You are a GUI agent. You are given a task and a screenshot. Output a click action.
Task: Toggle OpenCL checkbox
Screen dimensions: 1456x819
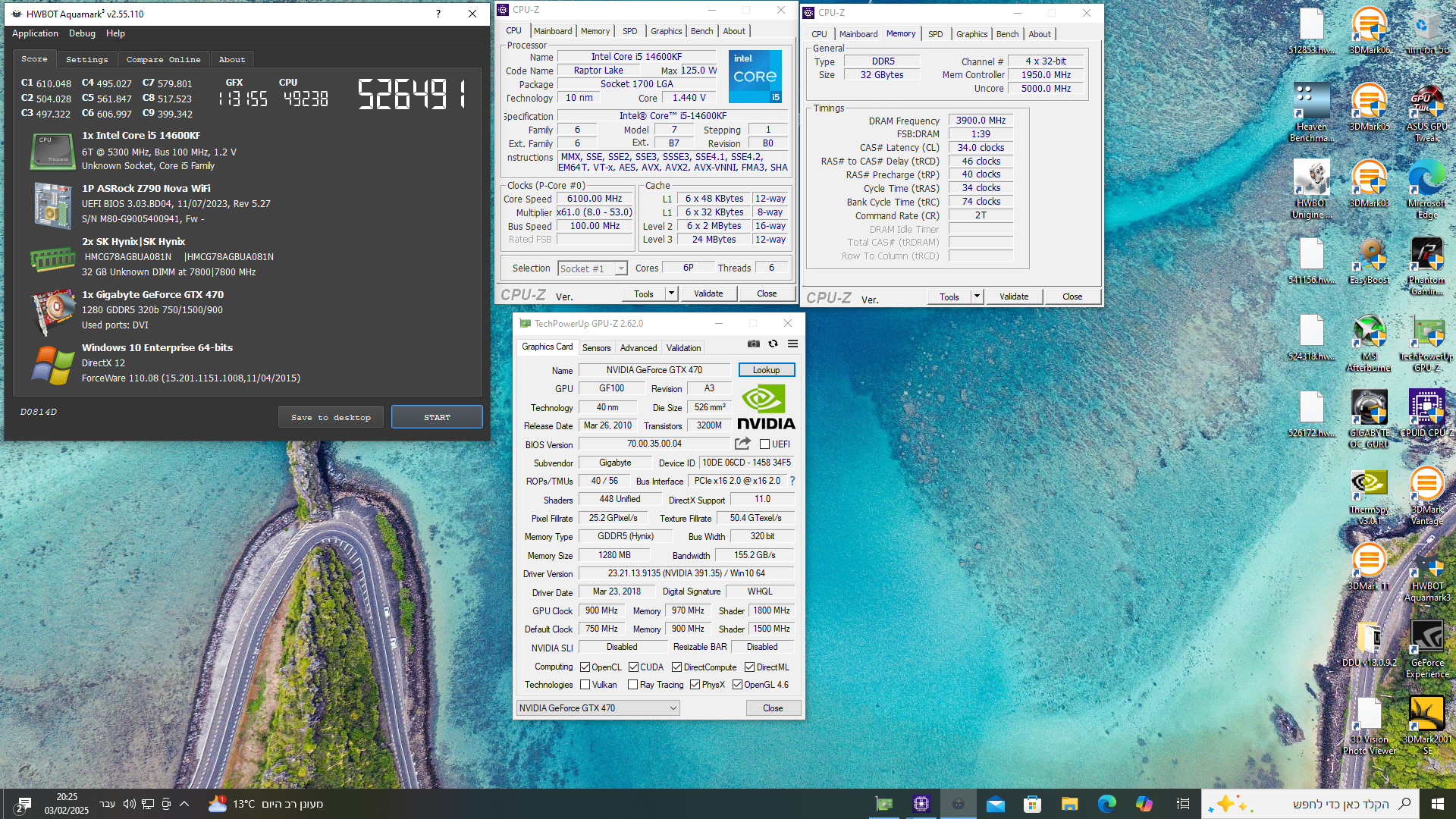[x=585, y=667]
